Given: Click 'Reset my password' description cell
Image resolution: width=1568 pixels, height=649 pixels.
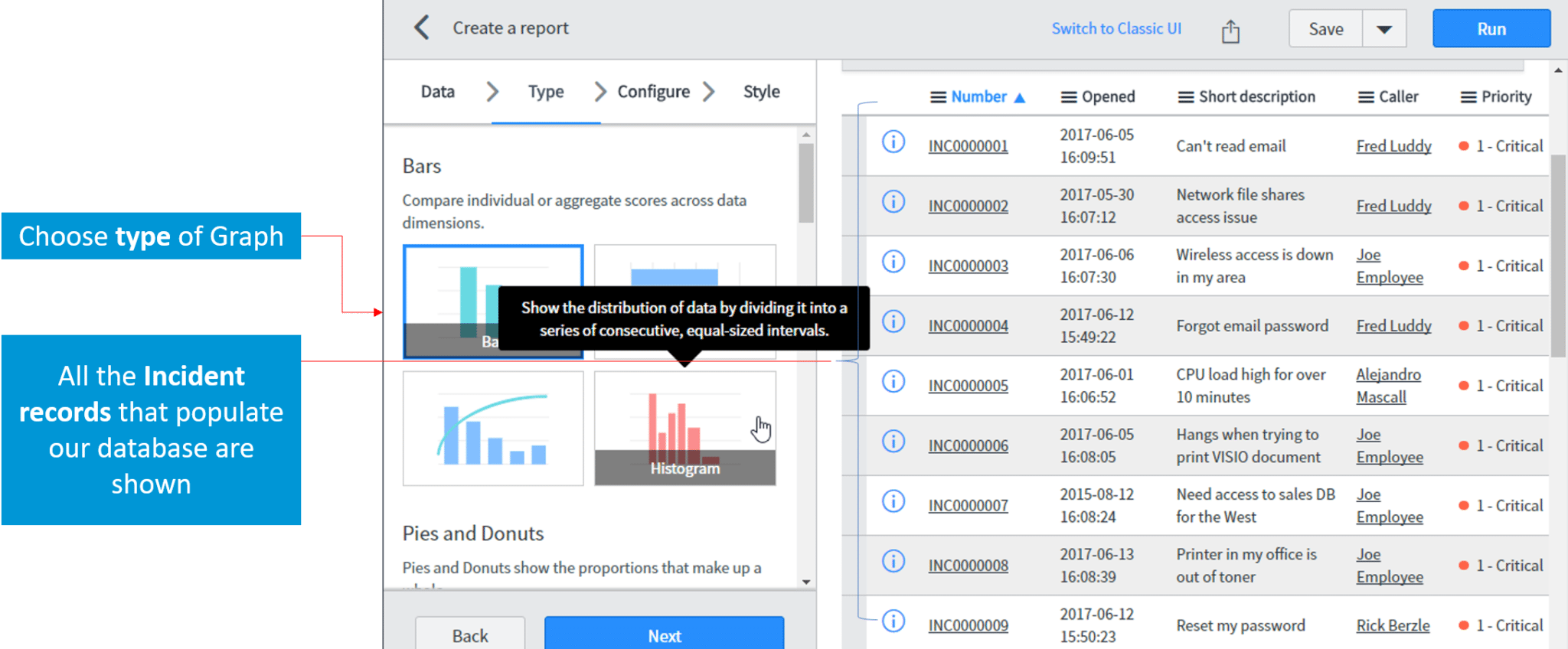Looking at the screenshot, I should (1240, 625).
